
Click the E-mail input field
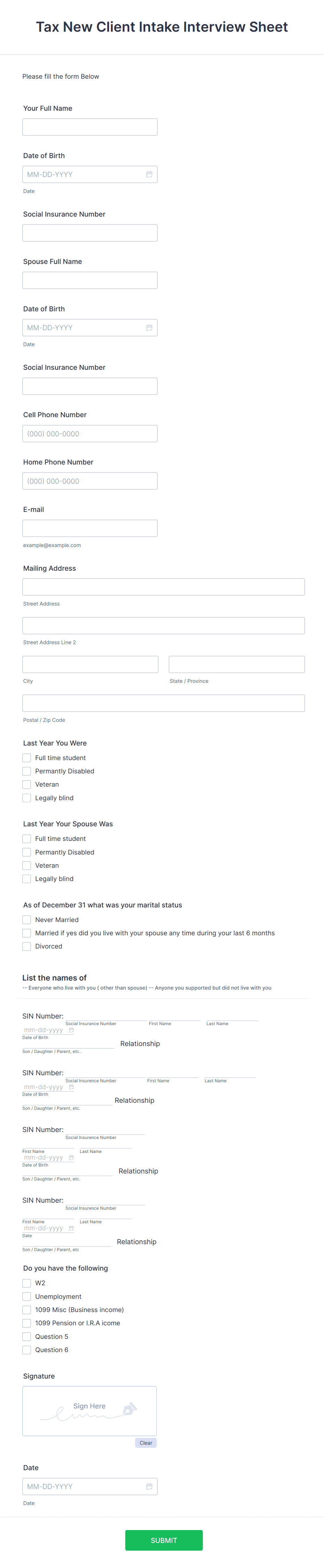[90, 527]
